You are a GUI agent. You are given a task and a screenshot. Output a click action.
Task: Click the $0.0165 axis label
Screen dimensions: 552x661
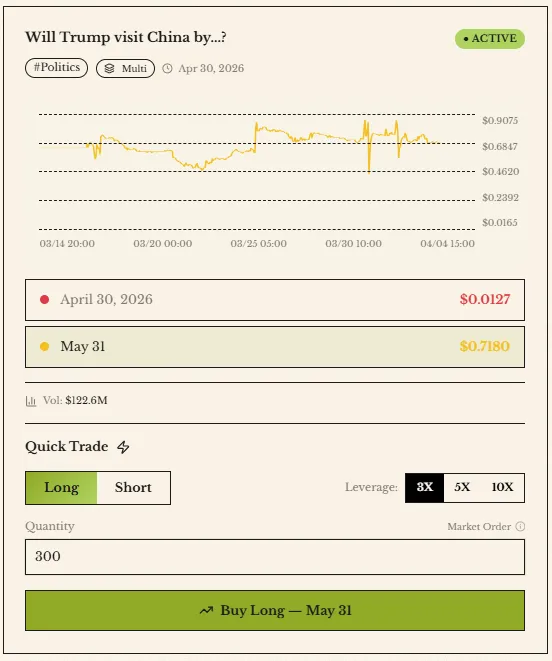click(500, 223)
